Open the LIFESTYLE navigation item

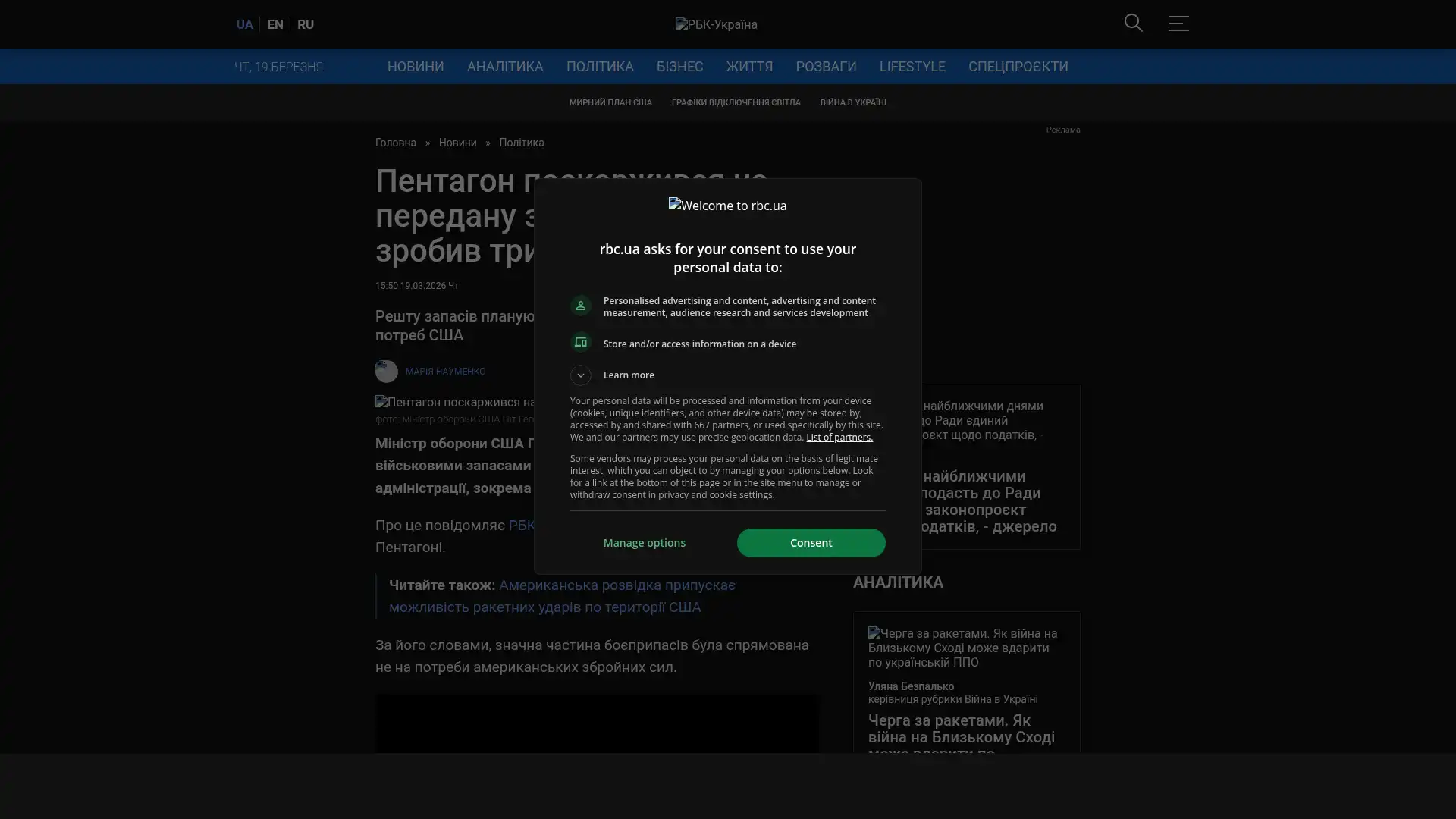pyautogui.click(x=912, y=67)
